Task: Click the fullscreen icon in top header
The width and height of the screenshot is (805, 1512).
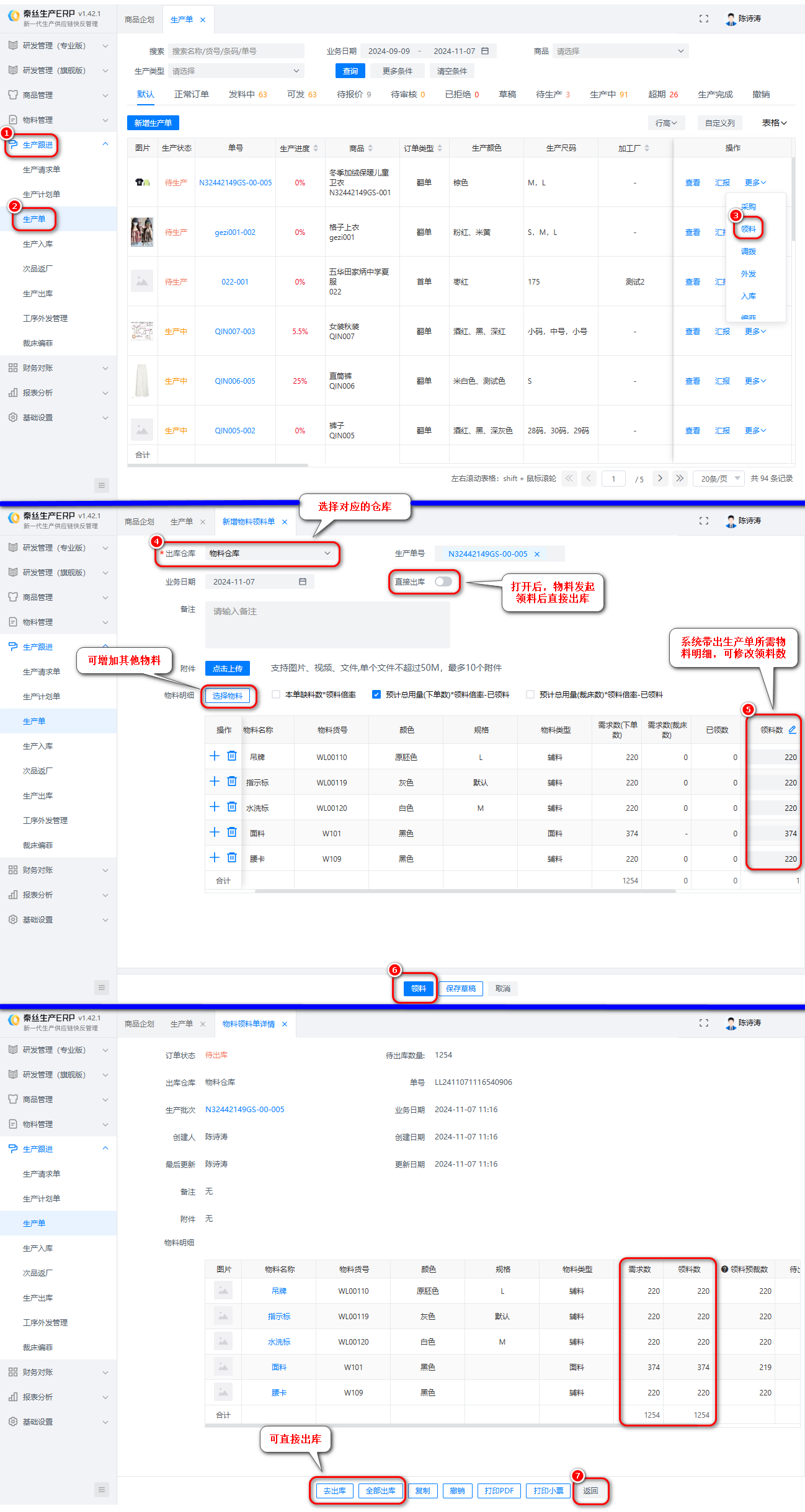Action: (703, 19)
